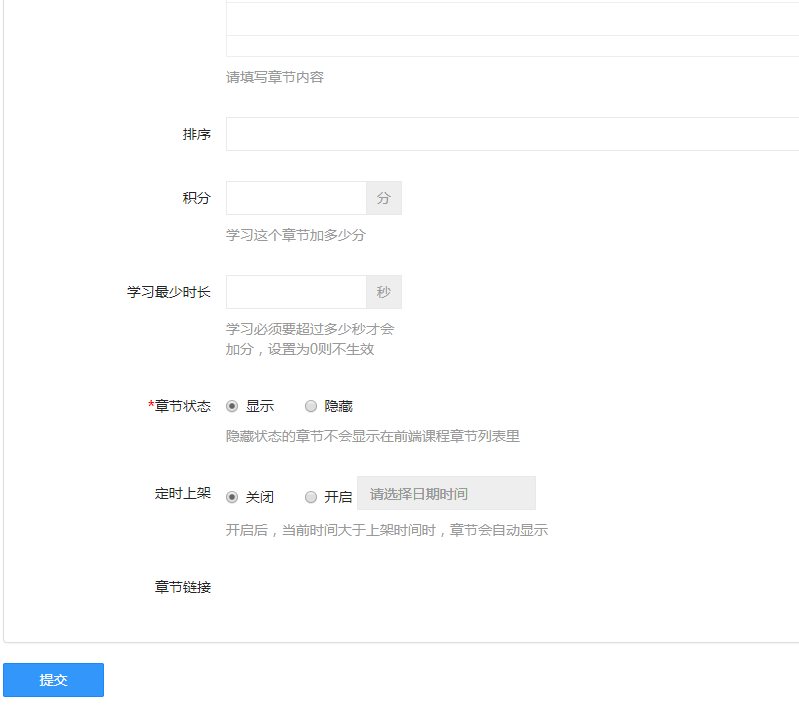The width and height of the screenshot is (799, 705).
Task: Click the 定时上架 label
Action: tap(182, 493)
